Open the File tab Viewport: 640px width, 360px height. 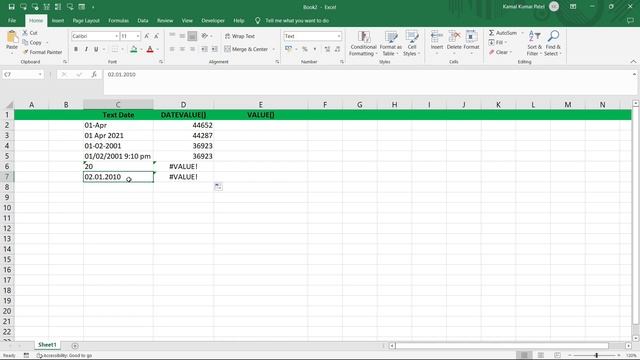tap(12, 20)
